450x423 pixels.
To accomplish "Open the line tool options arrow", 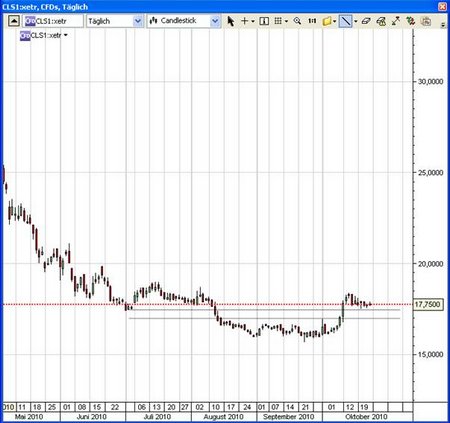I will click(355, 21).
